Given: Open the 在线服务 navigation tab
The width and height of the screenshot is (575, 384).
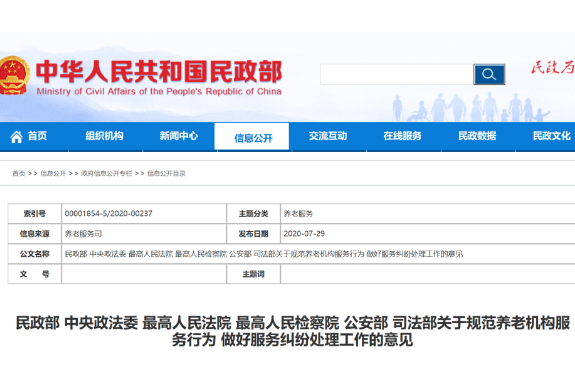Looking at the screenshot, I should 403,136.
